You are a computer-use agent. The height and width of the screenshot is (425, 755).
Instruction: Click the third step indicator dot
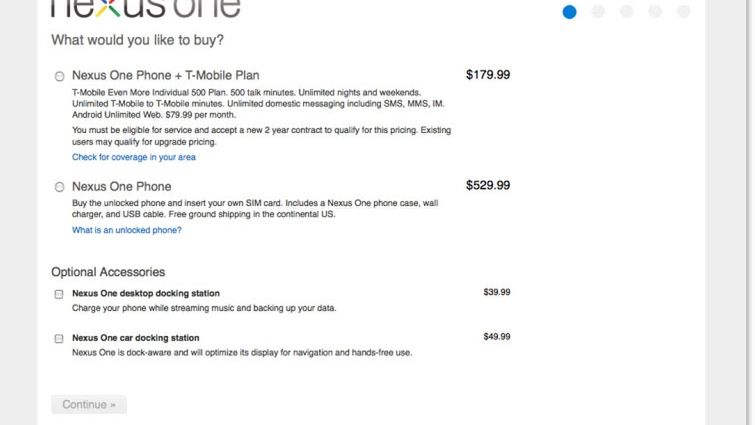click(x=626, y=12)
